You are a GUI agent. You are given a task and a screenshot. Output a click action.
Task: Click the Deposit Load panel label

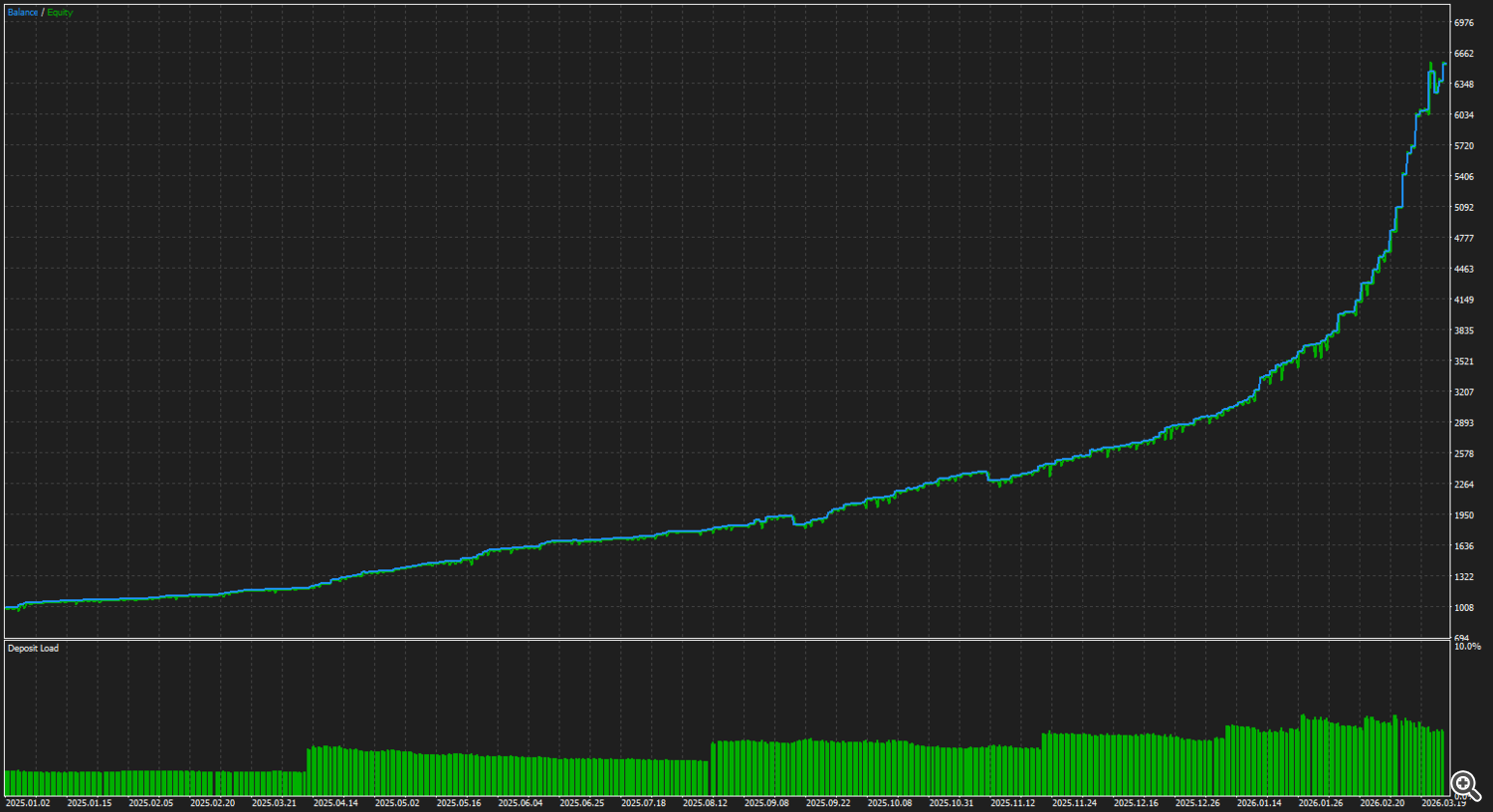[33, 649]
